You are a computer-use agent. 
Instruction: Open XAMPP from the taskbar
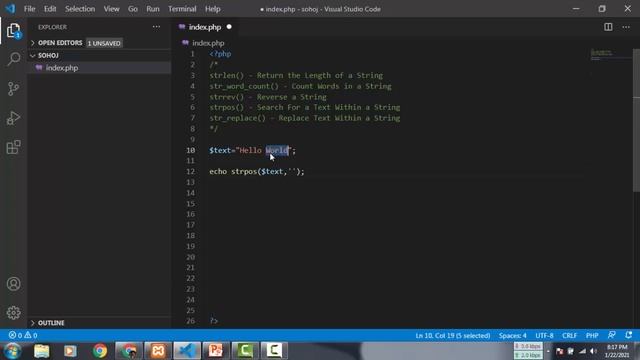pyautogui.click(x=158, y=351)
